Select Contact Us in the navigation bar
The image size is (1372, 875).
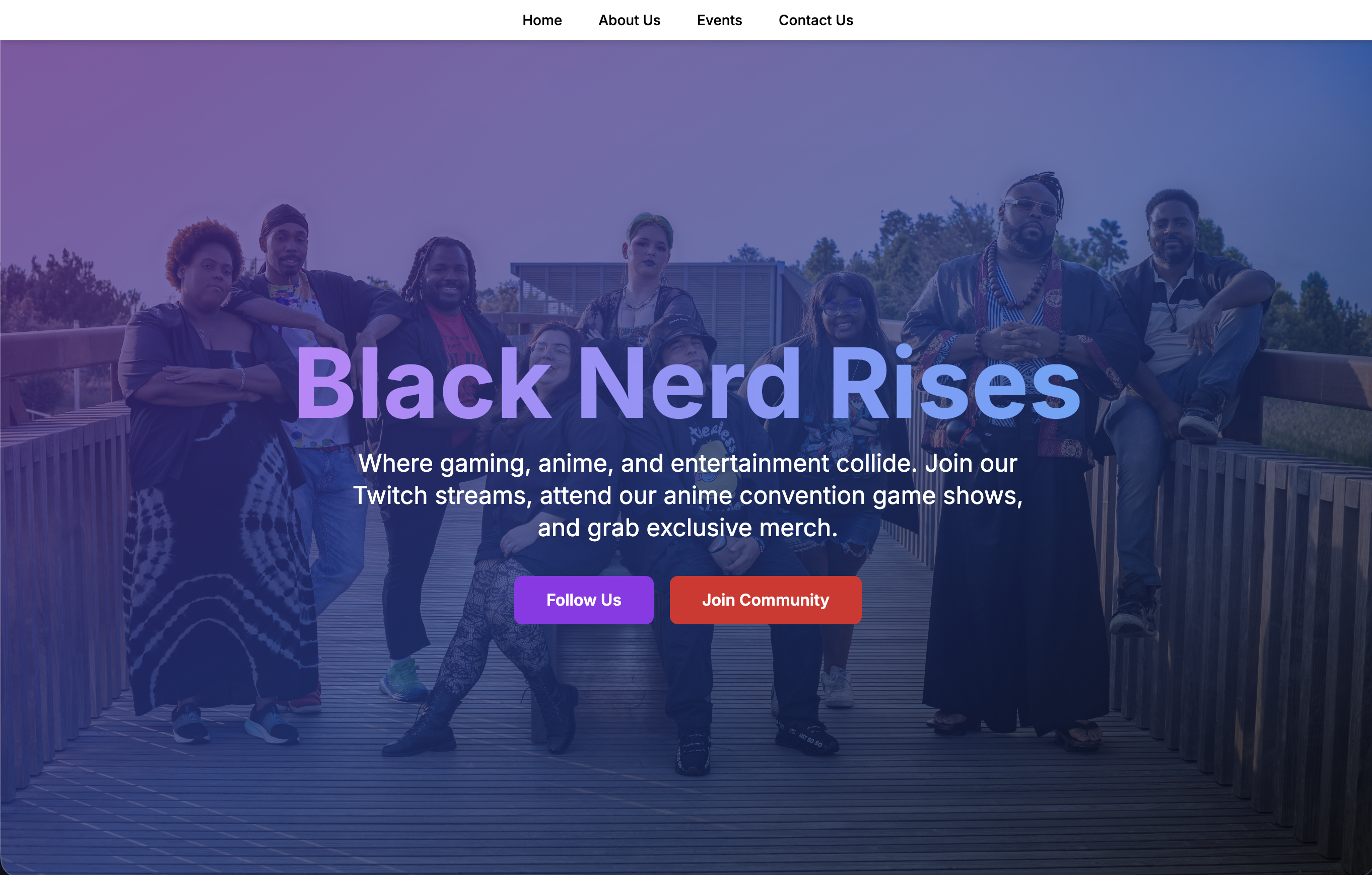[x=815, y=20]
